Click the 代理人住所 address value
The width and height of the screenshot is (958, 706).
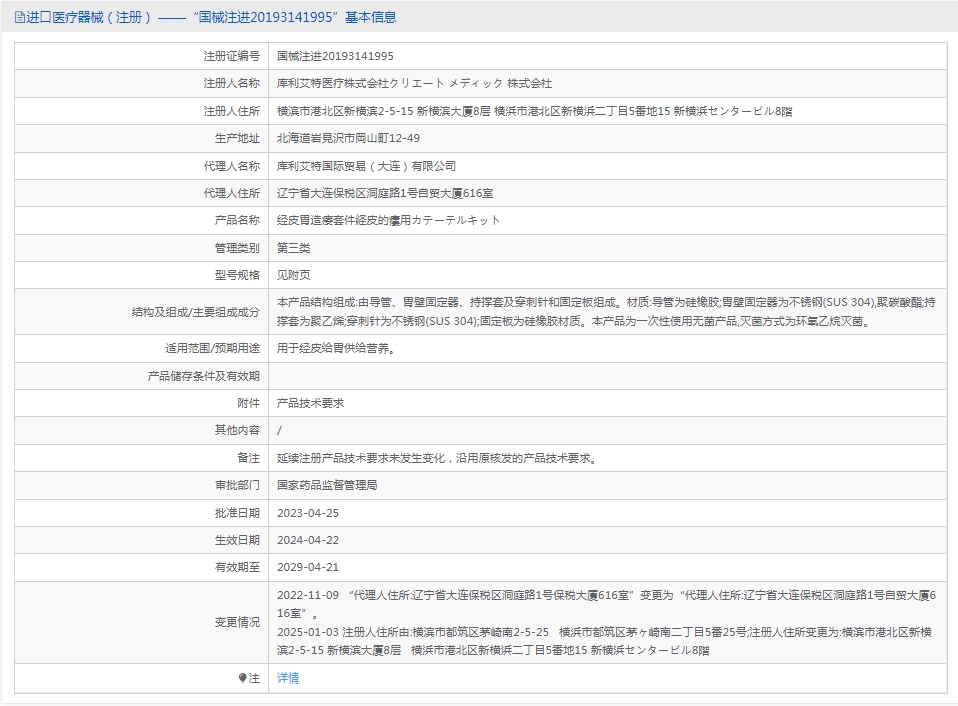(x=385, y=194)
